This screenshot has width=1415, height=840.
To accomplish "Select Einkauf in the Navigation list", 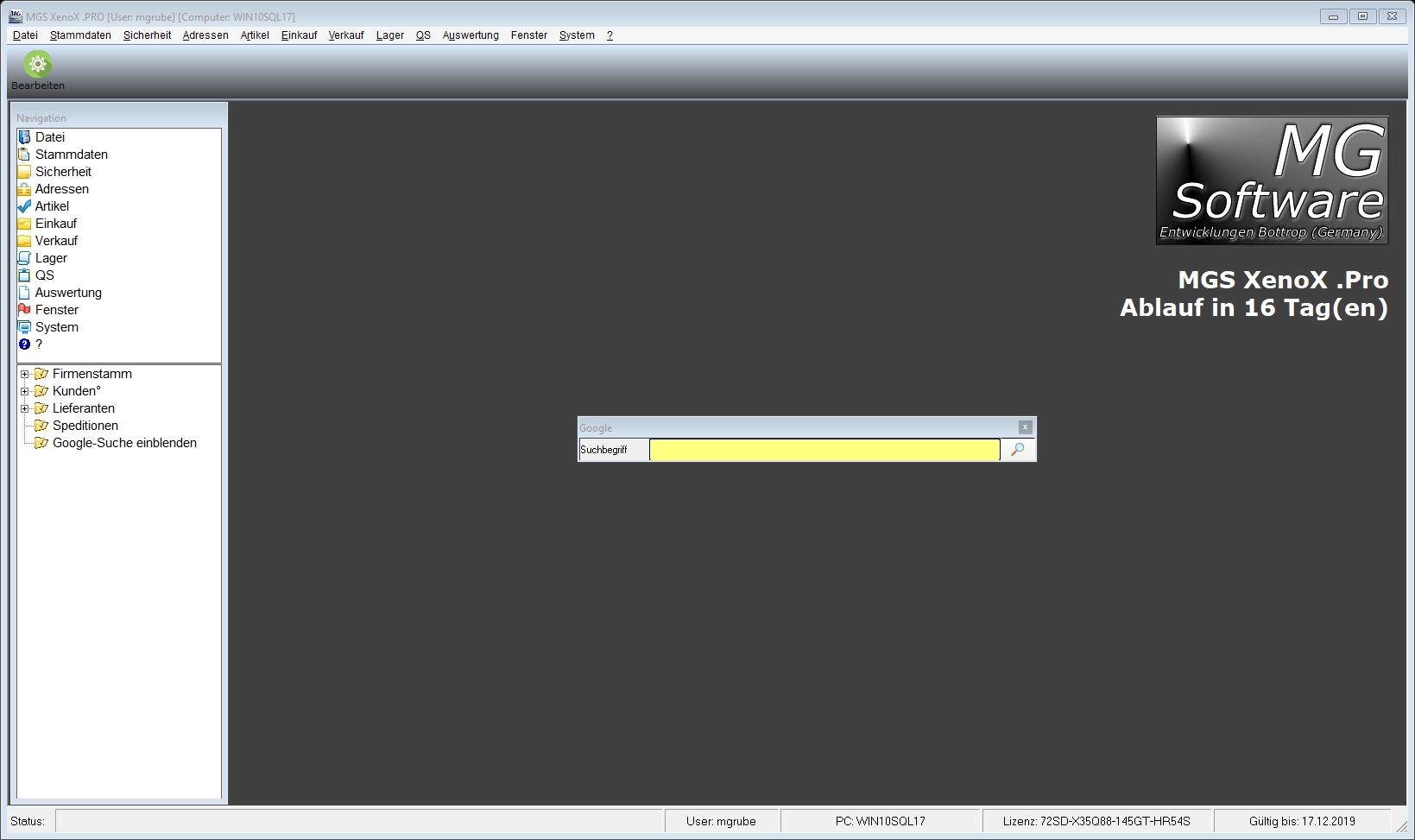I will point(56,224).
